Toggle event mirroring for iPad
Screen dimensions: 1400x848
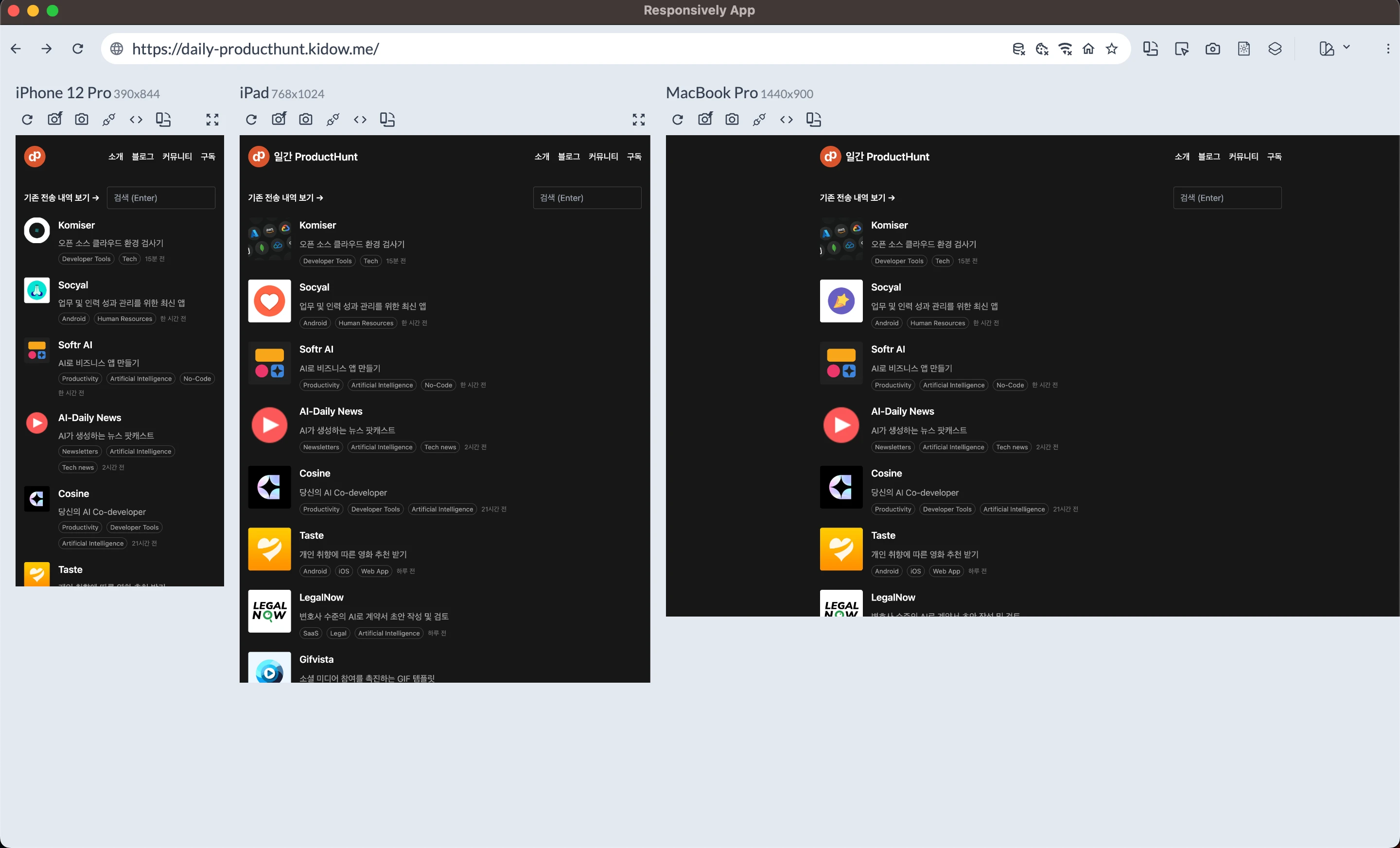(333, 119)
